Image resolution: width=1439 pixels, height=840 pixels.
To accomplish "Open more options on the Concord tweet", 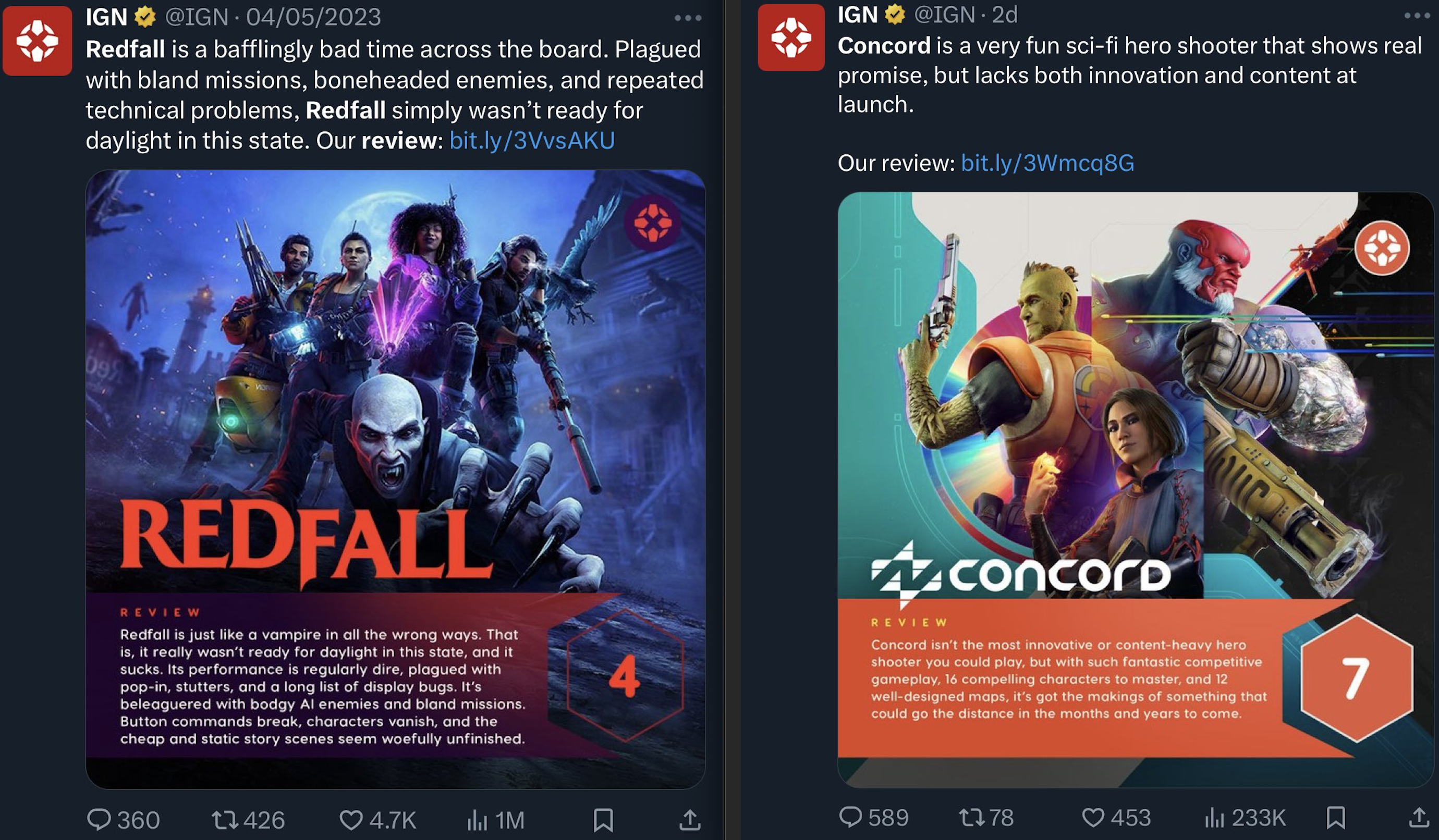I will click(1418, 16).
